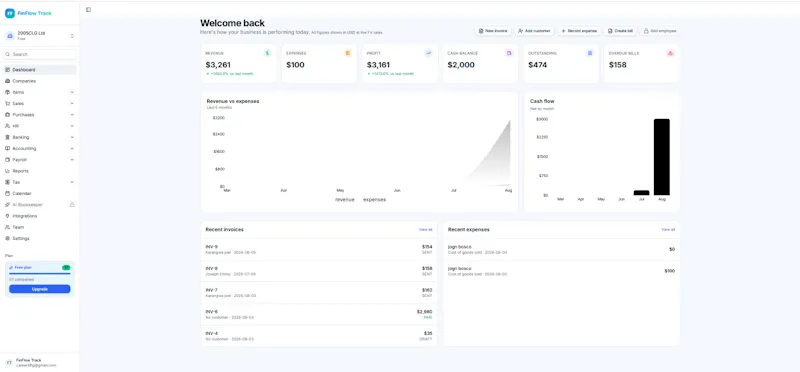Click the Free plan usage progress bar
This screenshot has height=372, width=800.
click(40, 274)
